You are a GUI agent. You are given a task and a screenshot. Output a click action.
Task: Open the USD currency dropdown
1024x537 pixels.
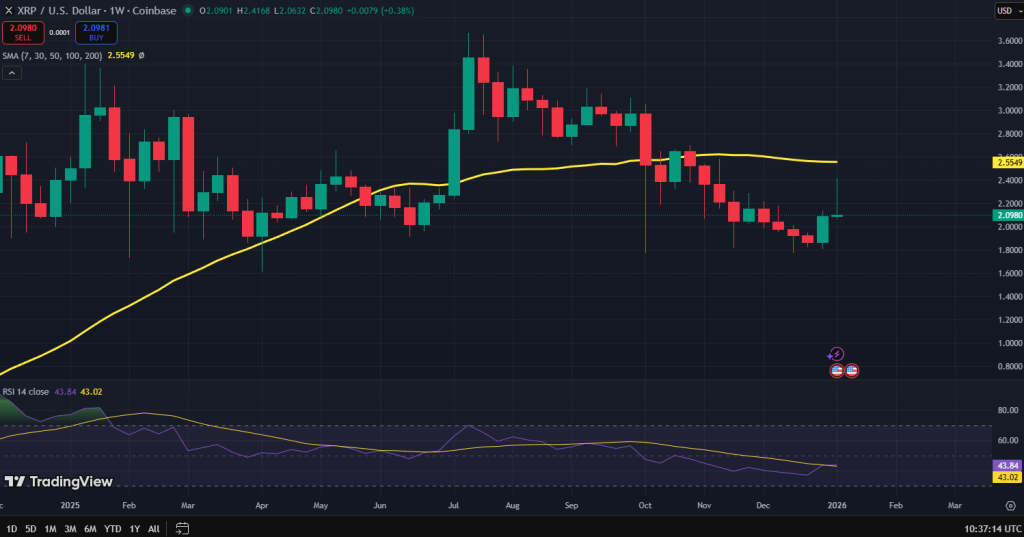coord(1008,10)
